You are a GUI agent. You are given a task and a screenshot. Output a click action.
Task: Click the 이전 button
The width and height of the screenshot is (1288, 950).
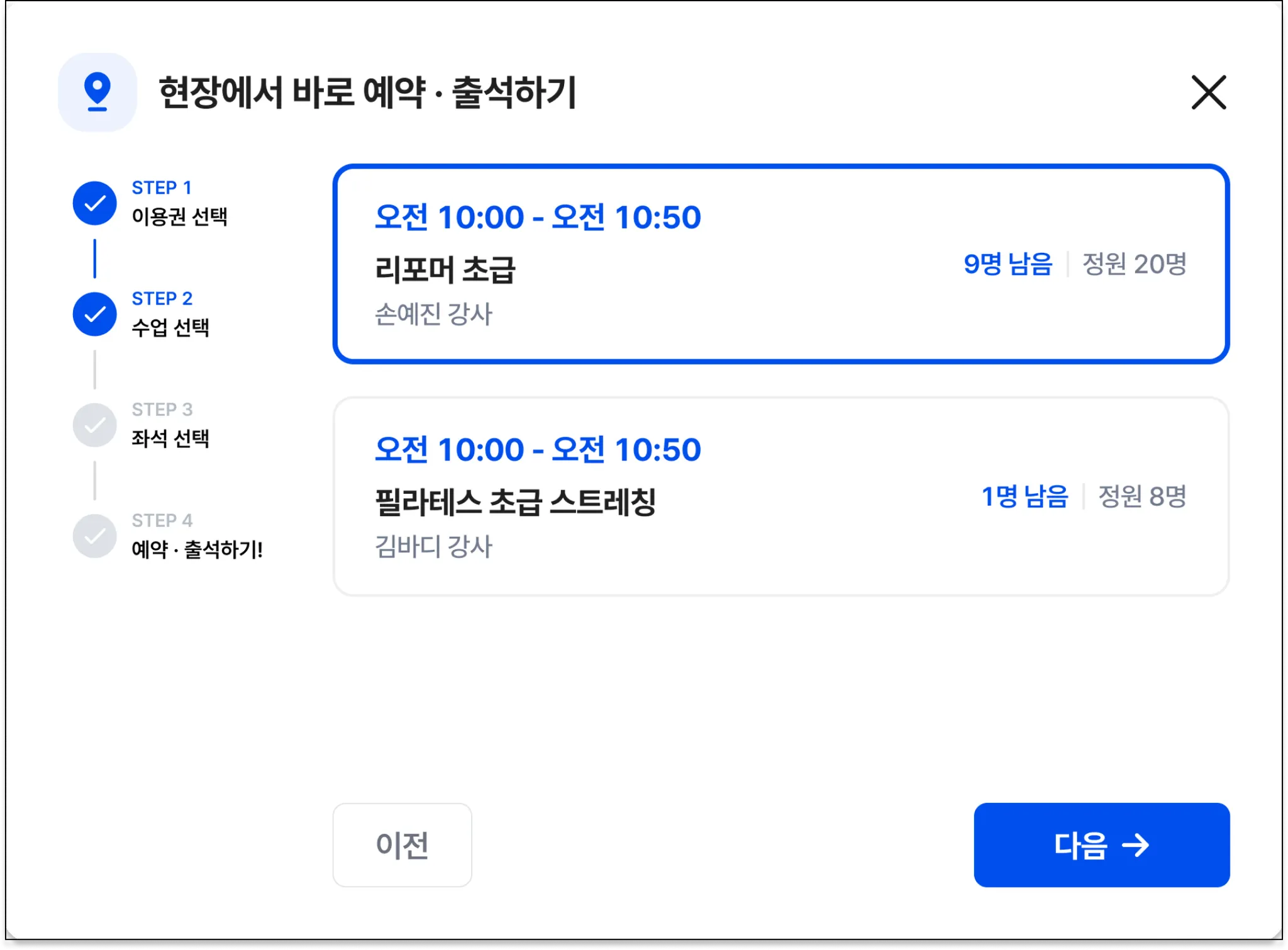(x=402, y=845)
